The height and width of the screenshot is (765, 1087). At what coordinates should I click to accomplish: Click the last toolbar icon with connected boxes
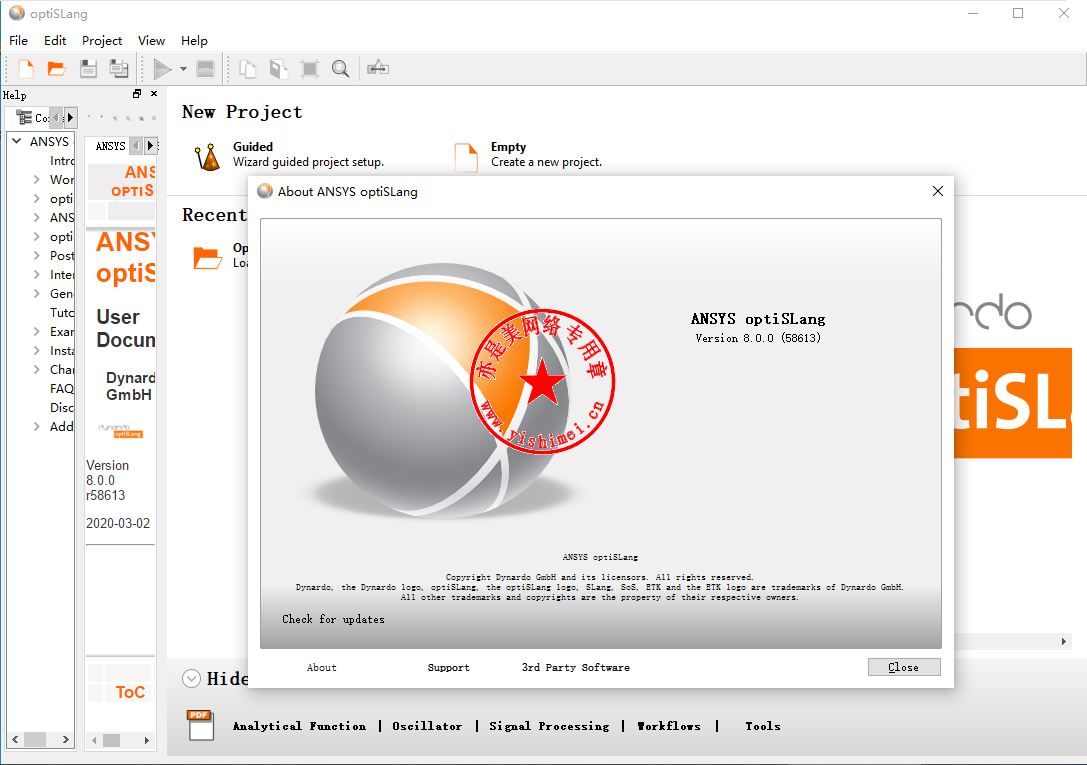point(378,68)
